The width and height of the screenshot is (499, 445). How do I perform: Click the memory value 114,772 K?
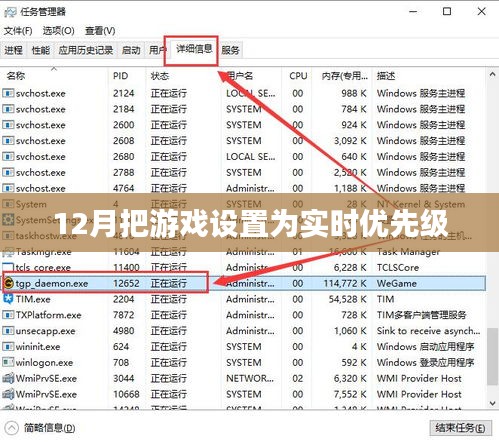coord(345,283)
